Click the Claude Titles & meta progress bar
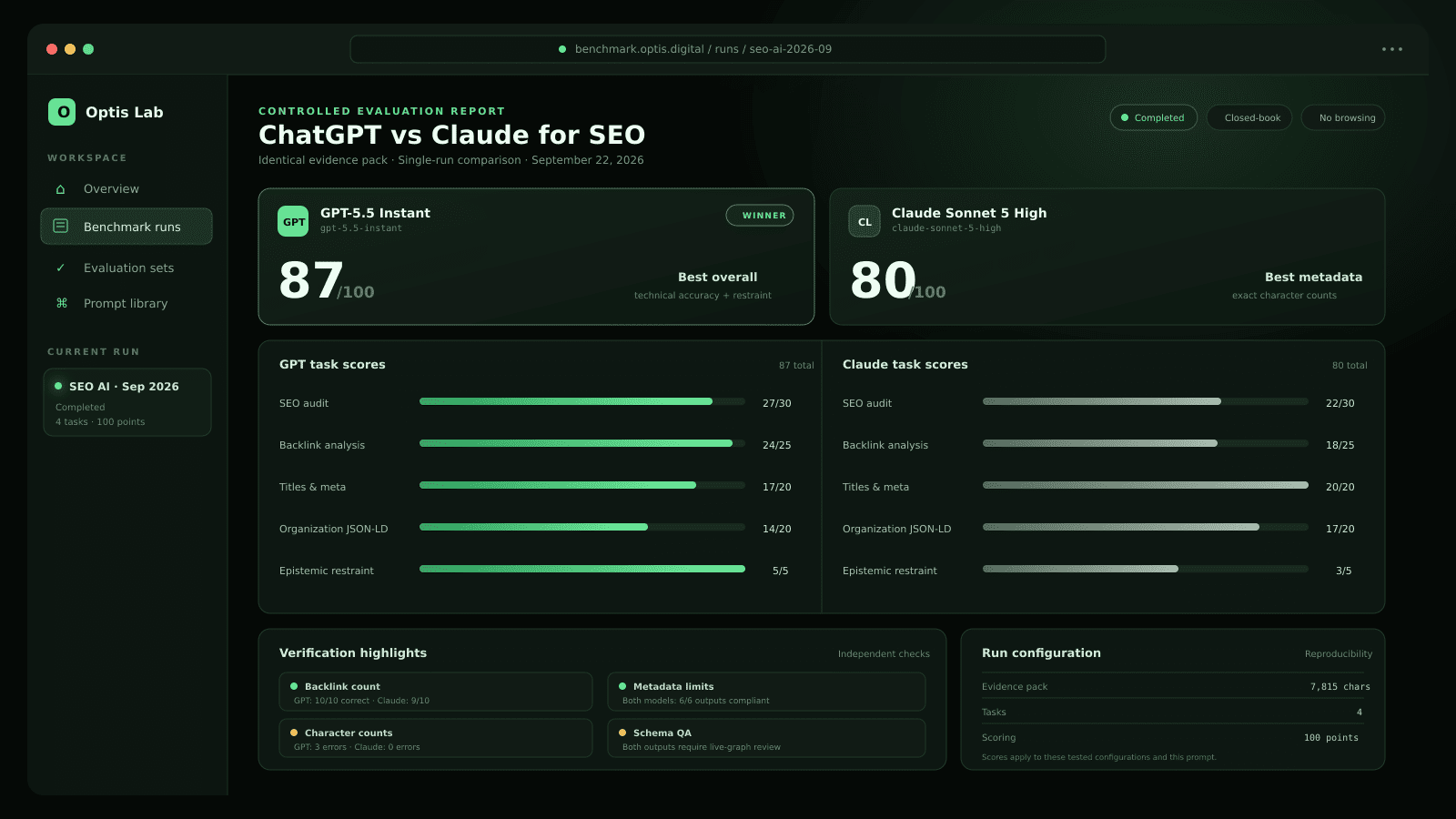The image size is (1456, 819). pyautogui.click(x=1146, y=485)
